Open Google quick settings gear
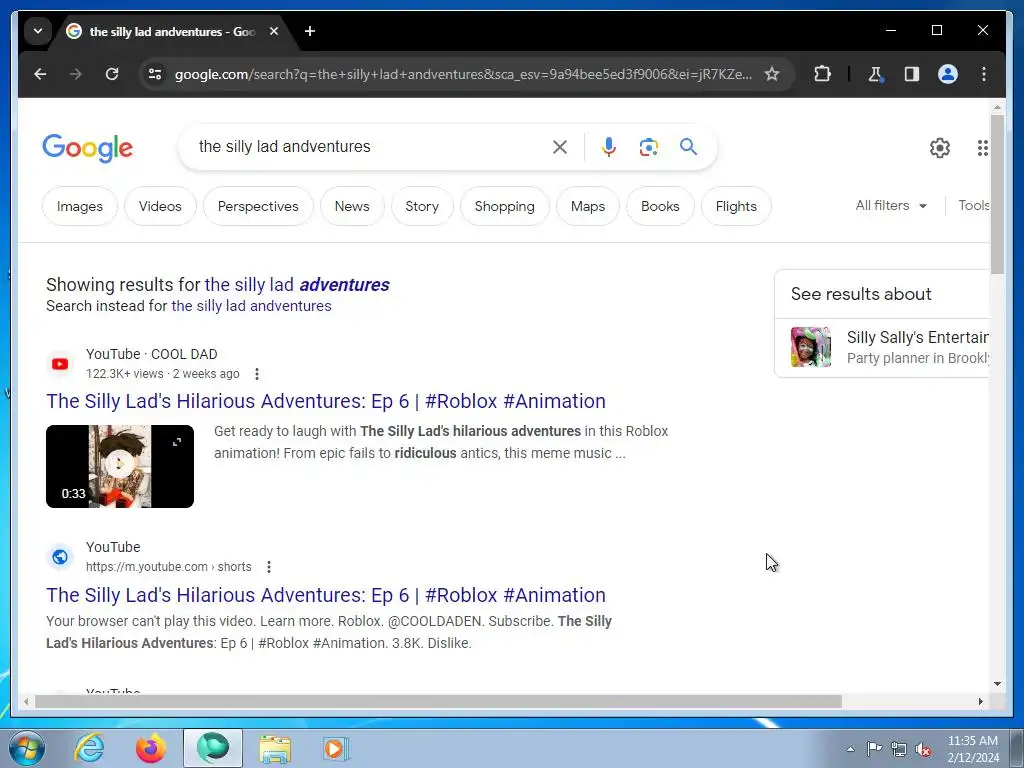The height and width of the screenshot is (768, 1024). [940, 148]
